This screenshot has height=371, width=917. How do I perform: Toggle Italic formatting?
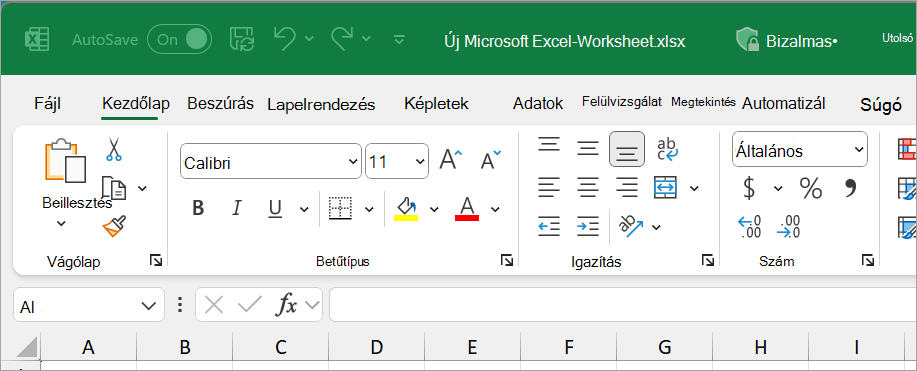click(237, 208)
